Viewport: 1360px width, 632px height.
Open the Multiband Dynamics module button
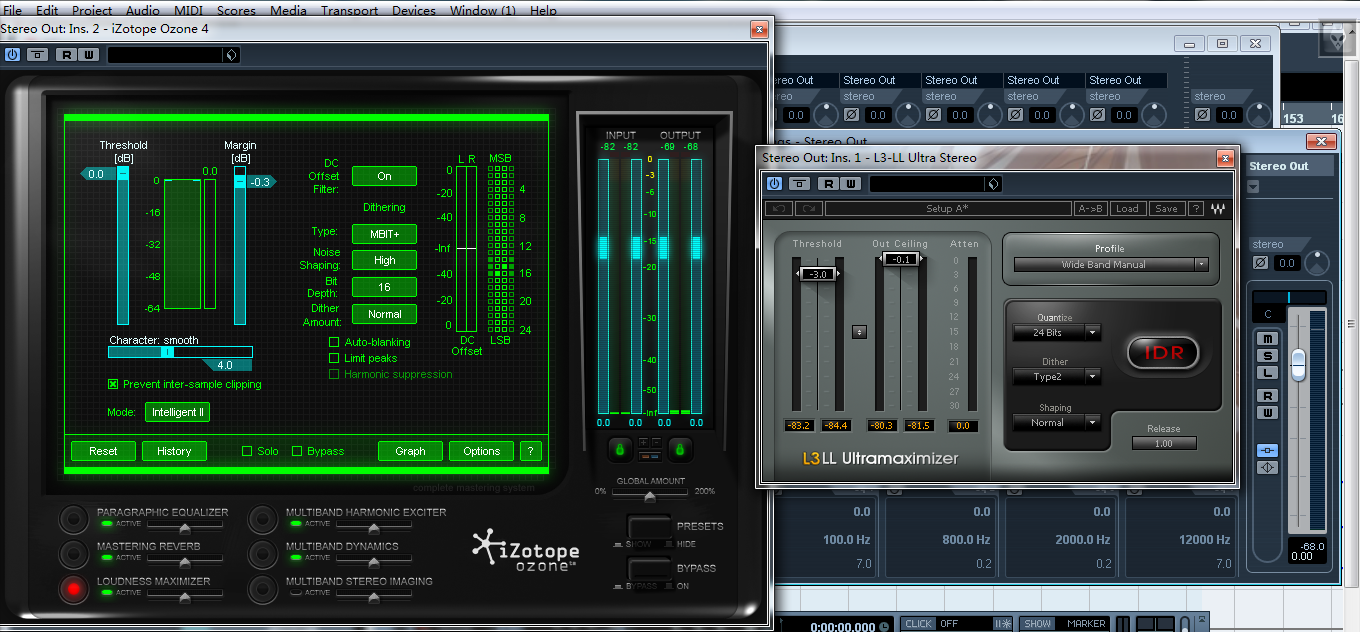263,553
